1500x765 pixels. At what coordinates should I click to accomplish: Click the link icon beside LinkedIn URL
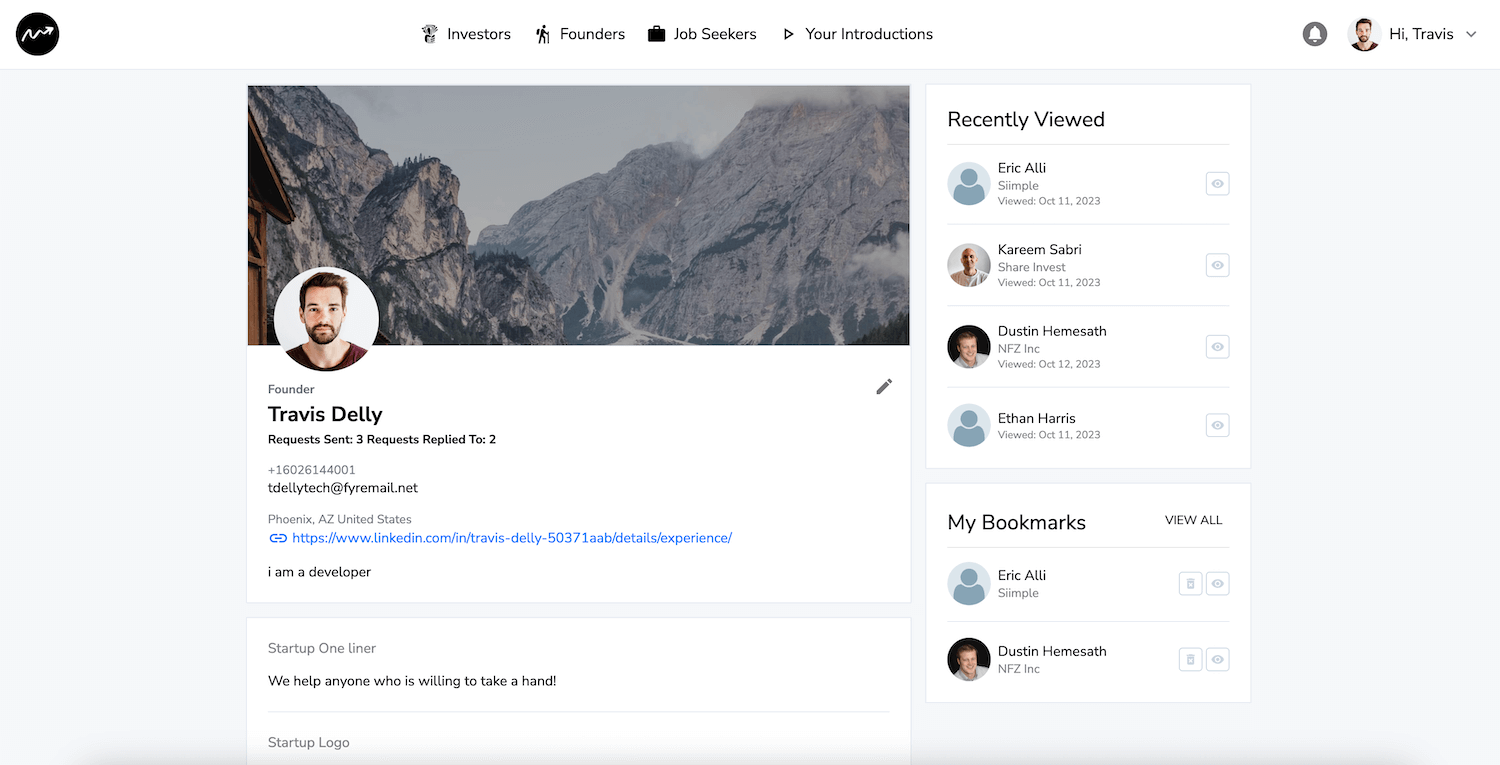click(x=278, y=538)
